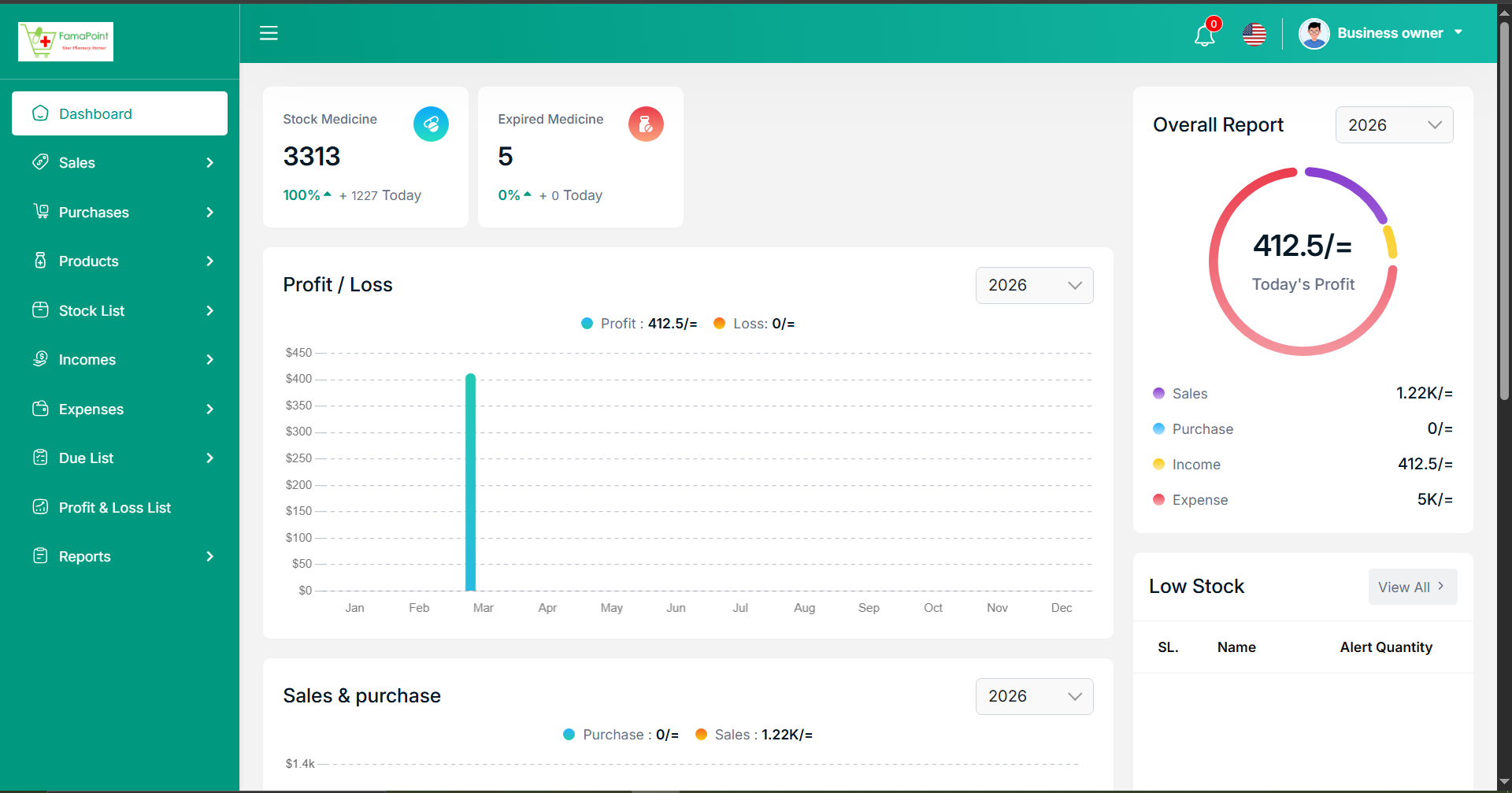Image resolution: width=1512 pixels, height=793 pixels.
Task: Click the March profit bar
Action: pos(470,482)
